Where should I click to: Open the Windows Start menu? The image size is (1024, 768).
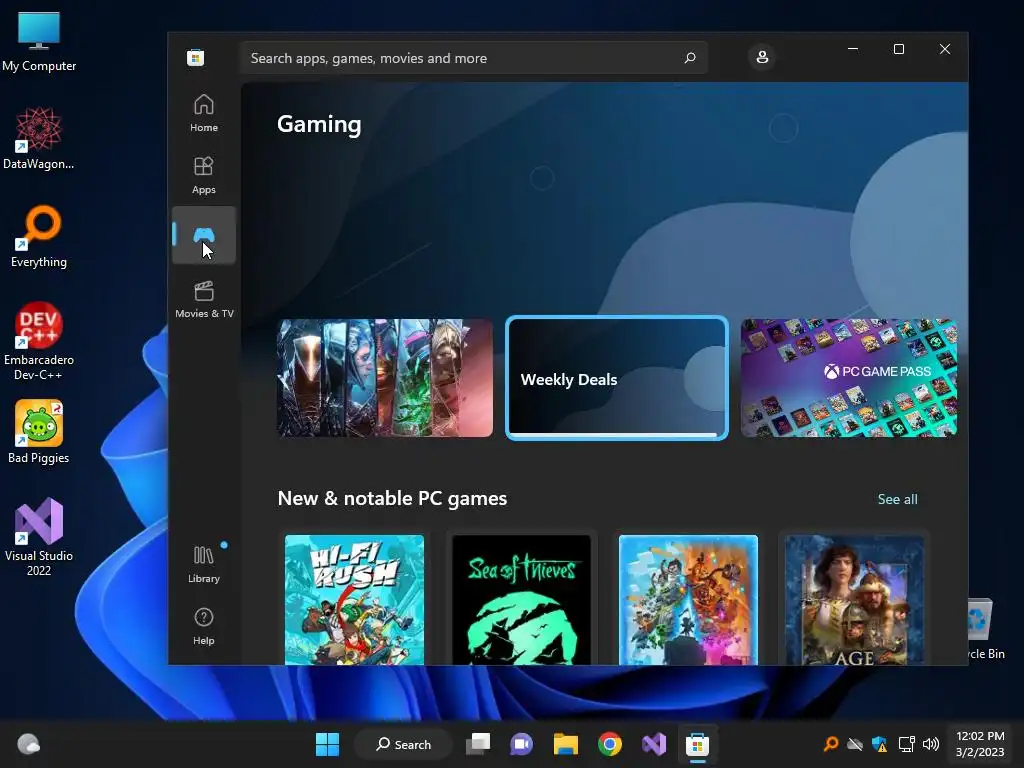tap(327, 744)
